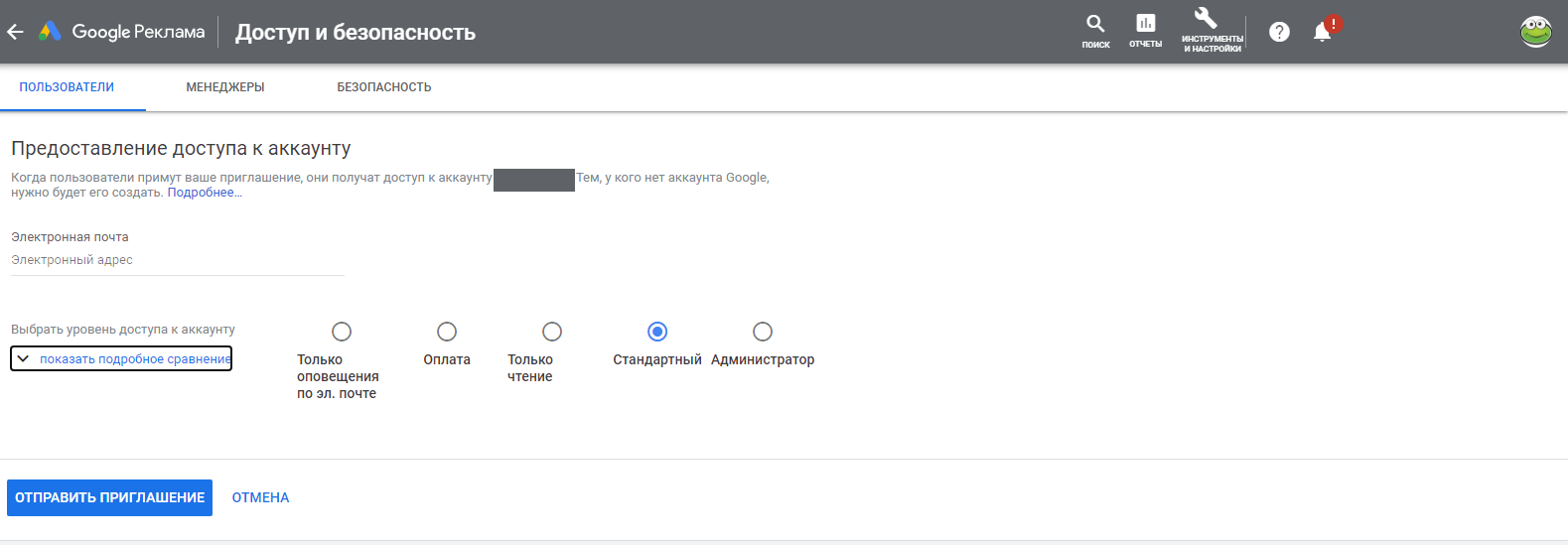
Task: Open the help question mark icon
Action: (x=1279, y=32)
